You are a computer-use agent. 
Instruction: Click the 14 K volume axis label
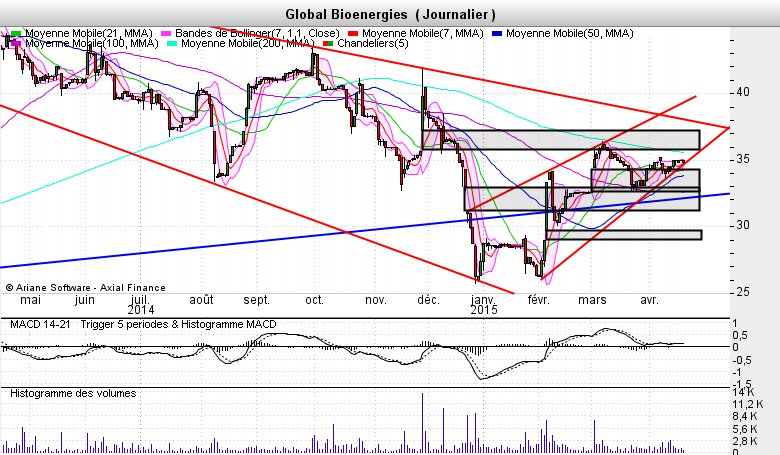pyautogui.click(x=743, y=392)
